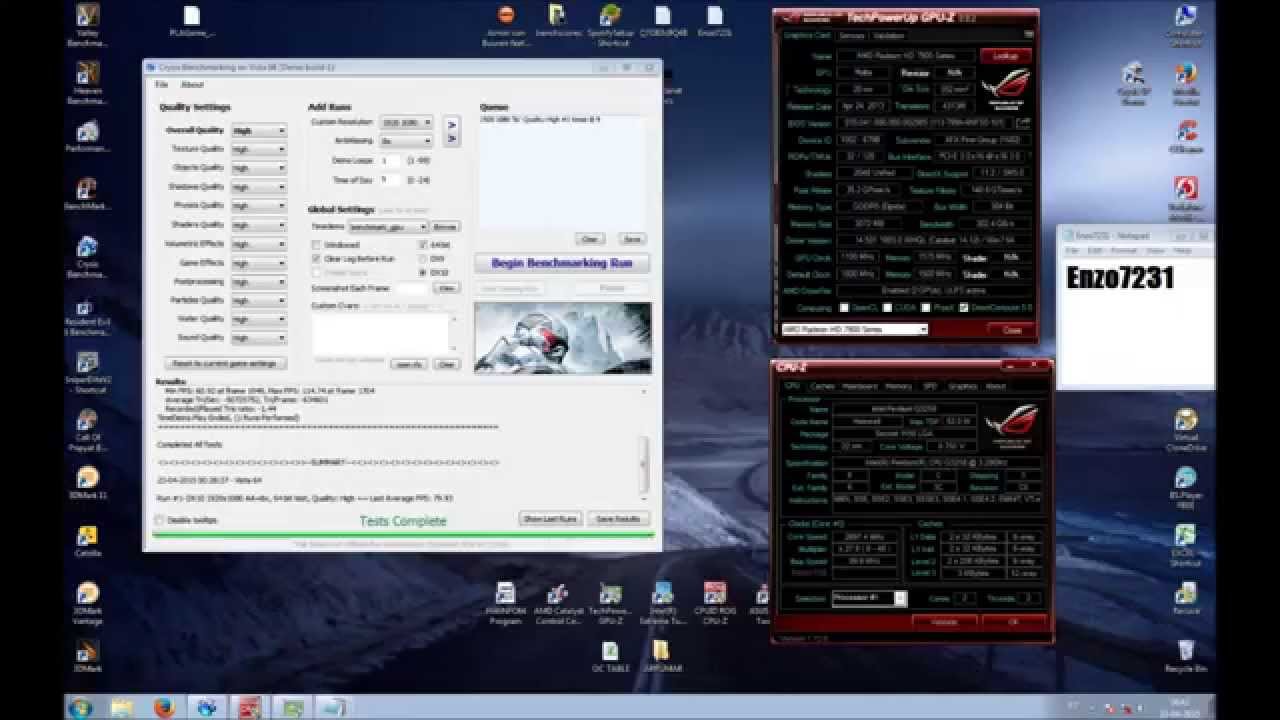Open Water Quality dropdown

(259, 319)
